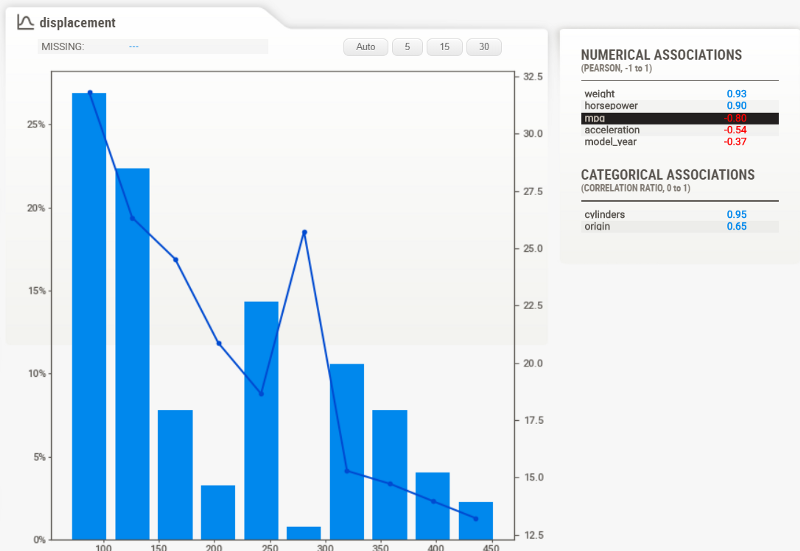
Task: Select the Auto bin count button
Action: tap(365, 47)
